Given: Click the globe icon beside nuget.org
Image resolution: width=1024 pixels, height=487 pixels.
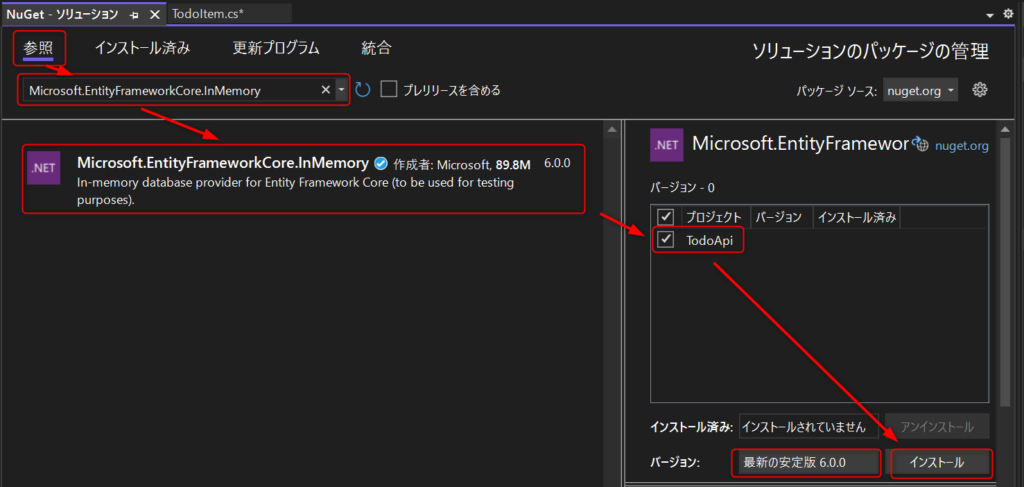Looking at the screenshot, I should tap(920, 144).
